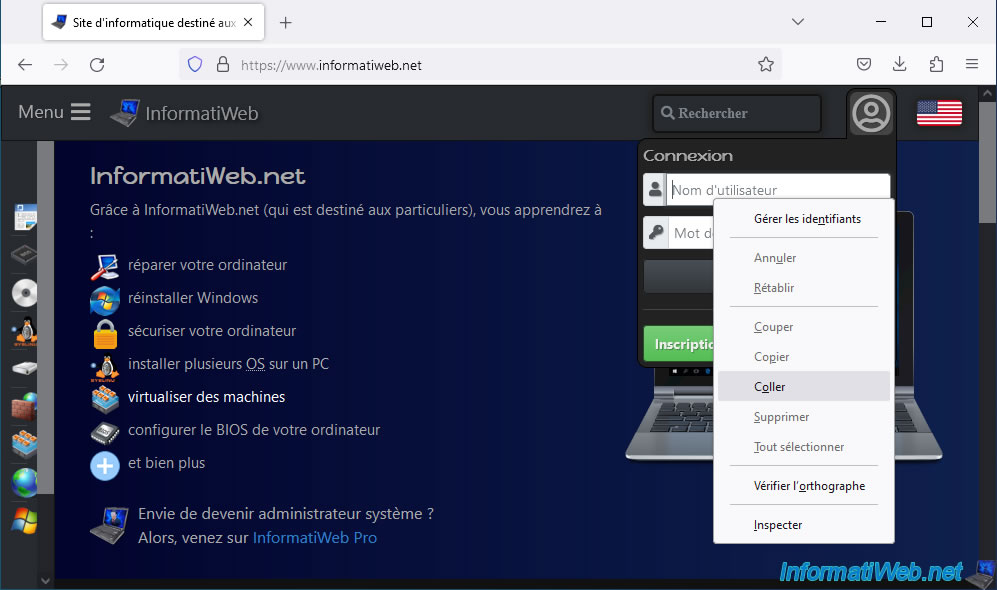Toggle Vérifier l'orthographe in context menu
997x590 pixels.
pos(804,486)
